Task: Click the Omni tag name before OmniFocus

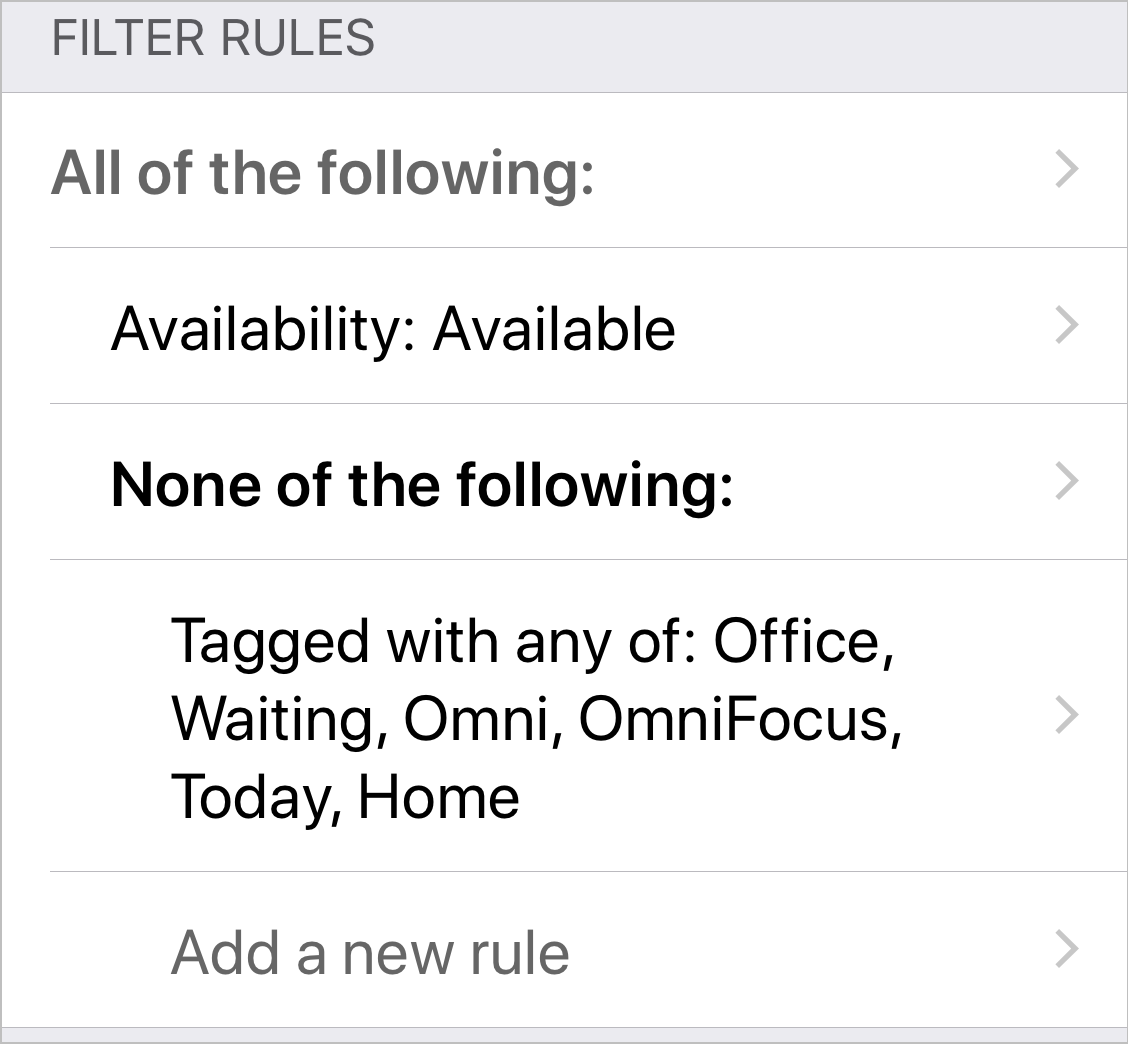Action: [x=476, y=719]
